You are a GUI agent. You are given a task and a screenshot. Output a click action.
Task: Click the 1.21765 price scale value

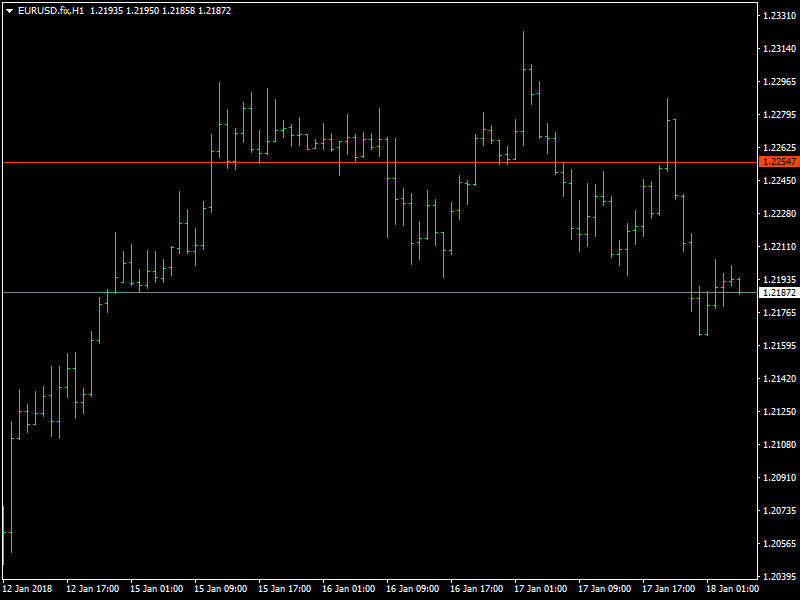click(x=779, y=312)
